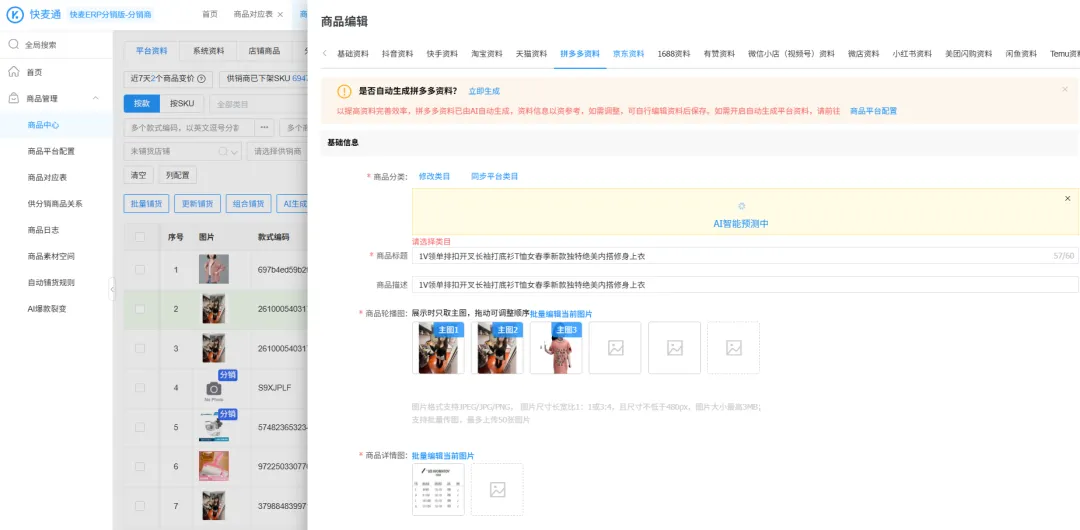This screenshot has width=1080, height=530.
Task: Close the 商品对应表 top tab
Action: 280,14
